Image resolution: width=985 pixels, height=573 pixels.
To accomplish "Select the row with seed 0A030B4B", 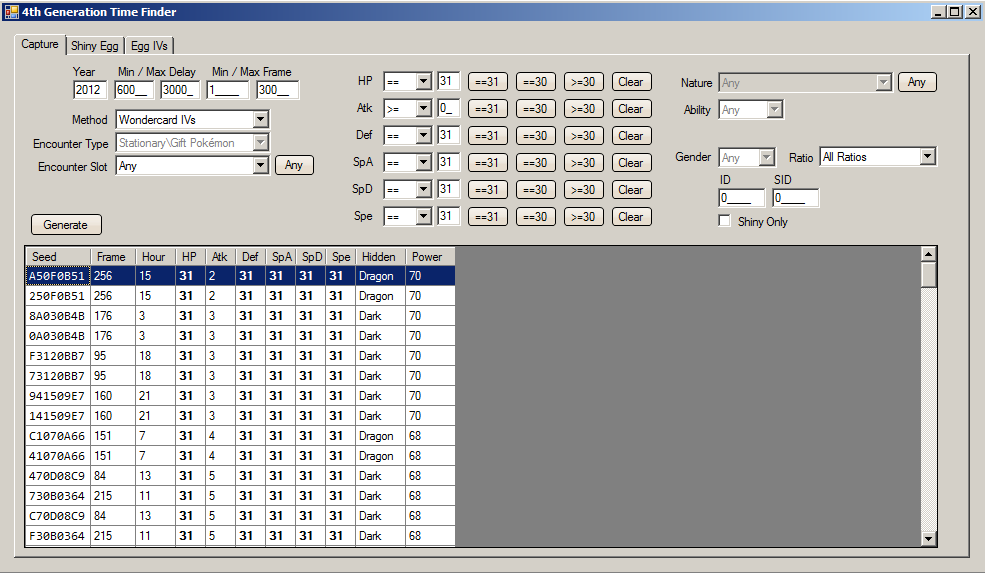I will pos(241,336).
